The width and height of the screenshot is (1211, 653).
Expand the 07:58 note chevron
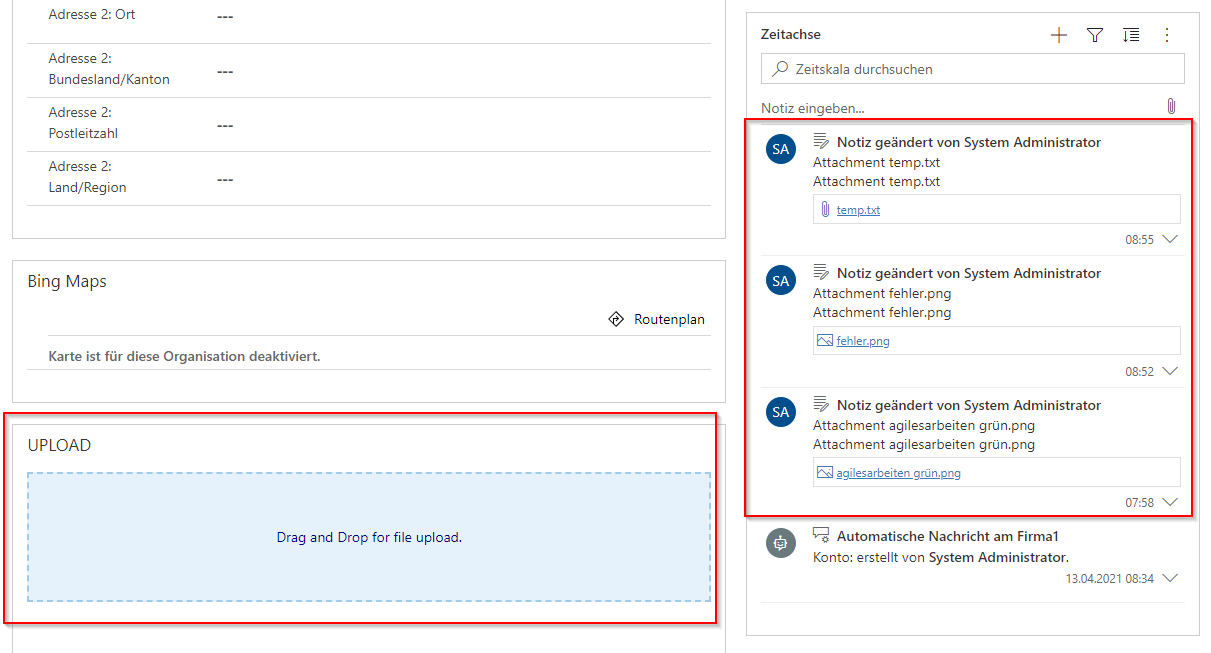tap(1171, 502)
